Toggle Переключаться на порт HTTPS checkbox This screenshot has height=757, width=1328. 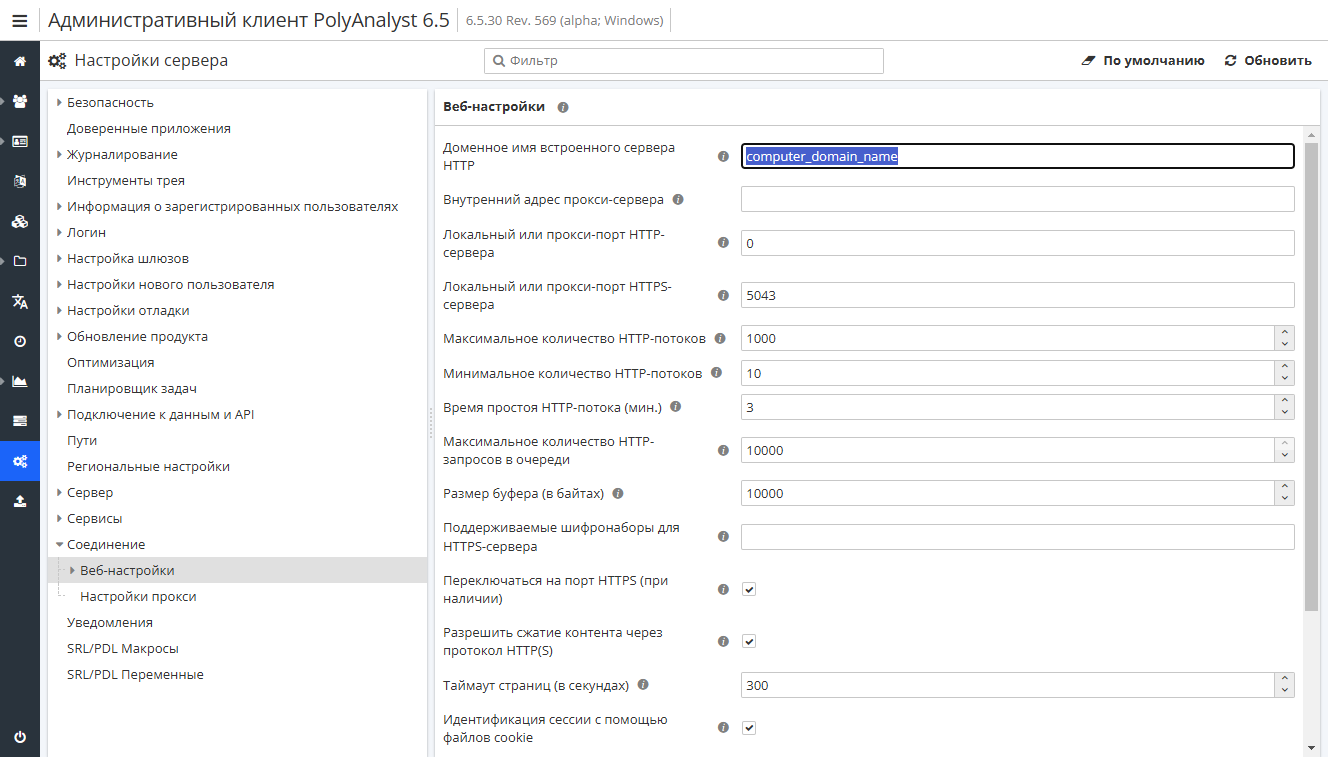[x=749, y=589]
